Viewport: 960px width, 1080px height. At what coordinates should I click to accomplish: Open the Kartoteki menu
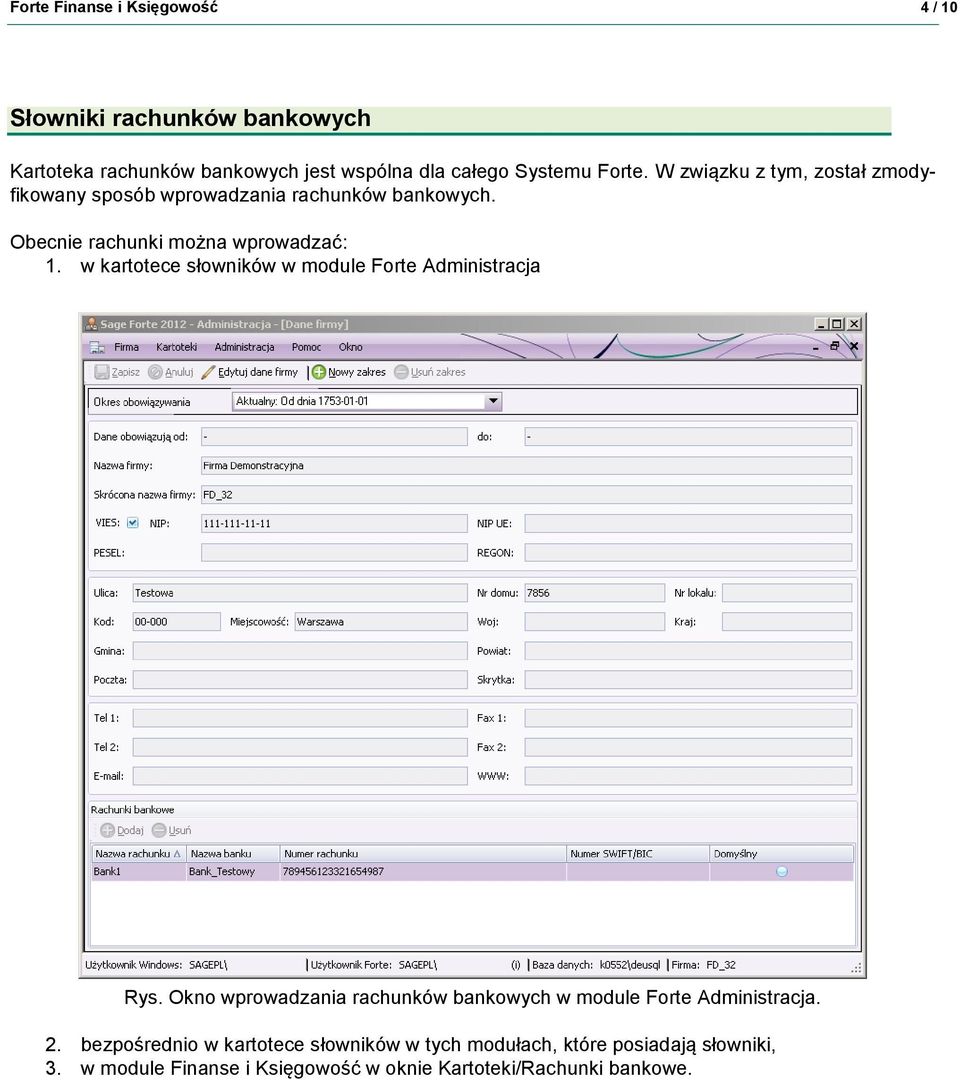[x=176, y=347]
